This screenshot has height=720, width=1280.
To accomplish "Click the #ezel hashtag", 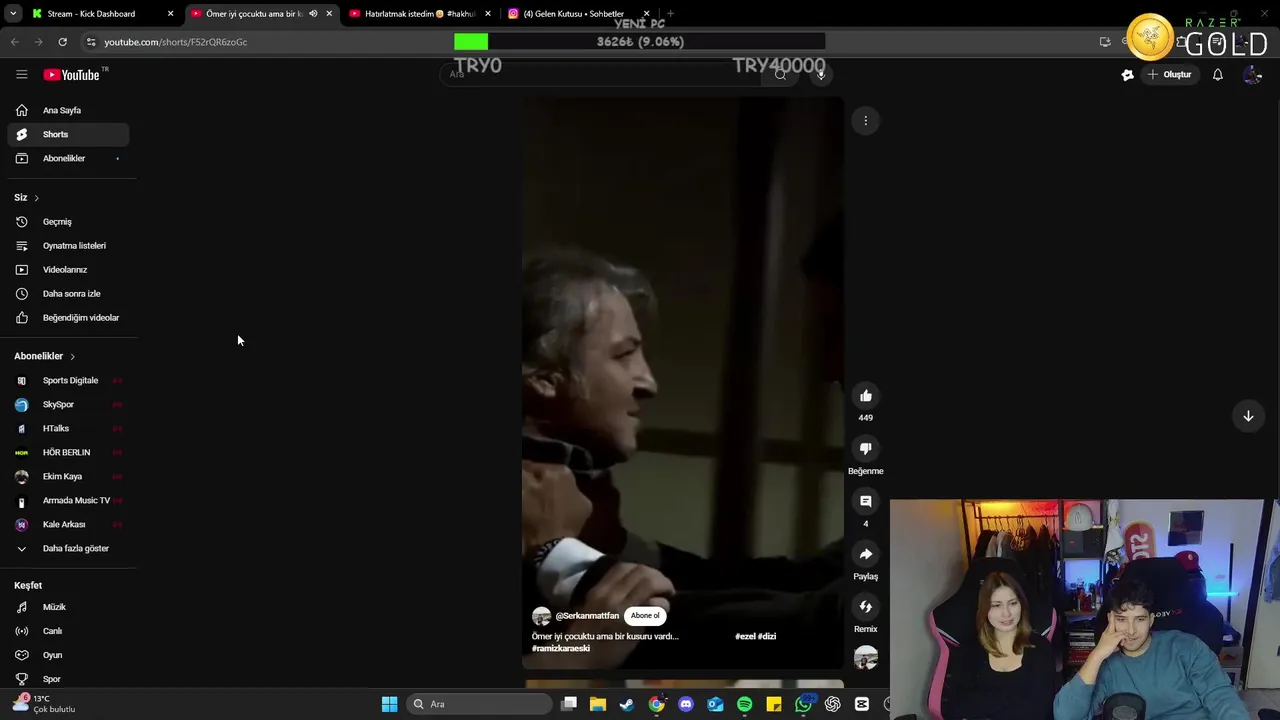I will [744, 636].
